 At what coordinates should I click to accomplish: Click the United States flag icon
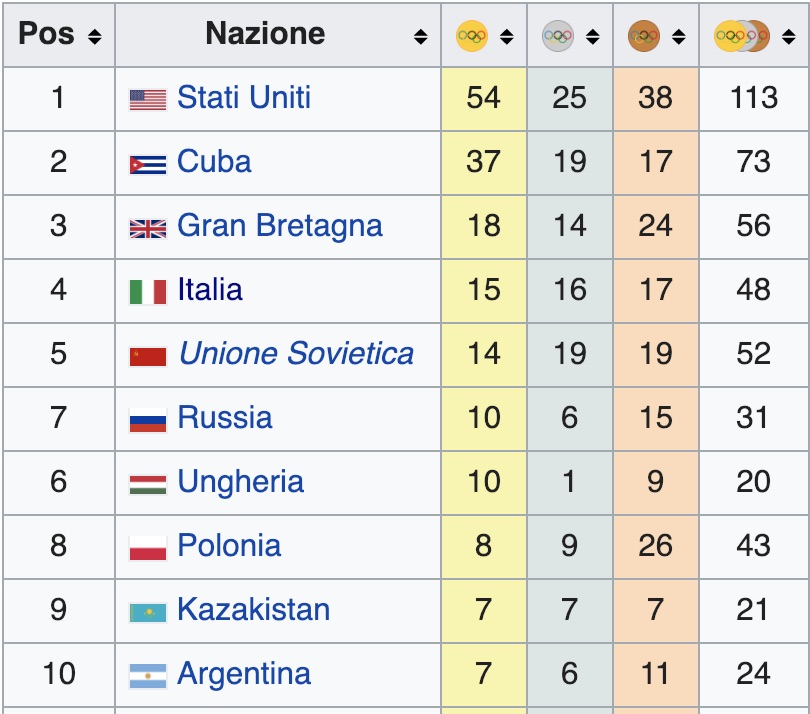coord(148,99)
